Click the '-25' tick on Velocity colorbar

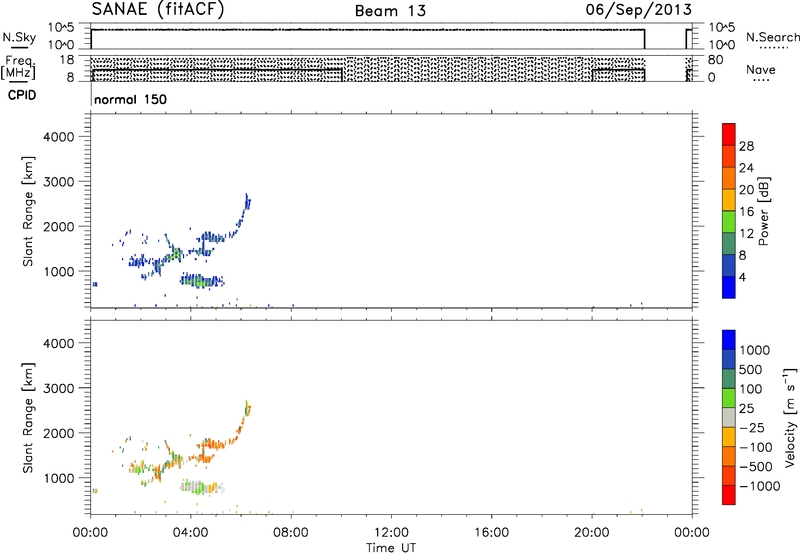752,428
